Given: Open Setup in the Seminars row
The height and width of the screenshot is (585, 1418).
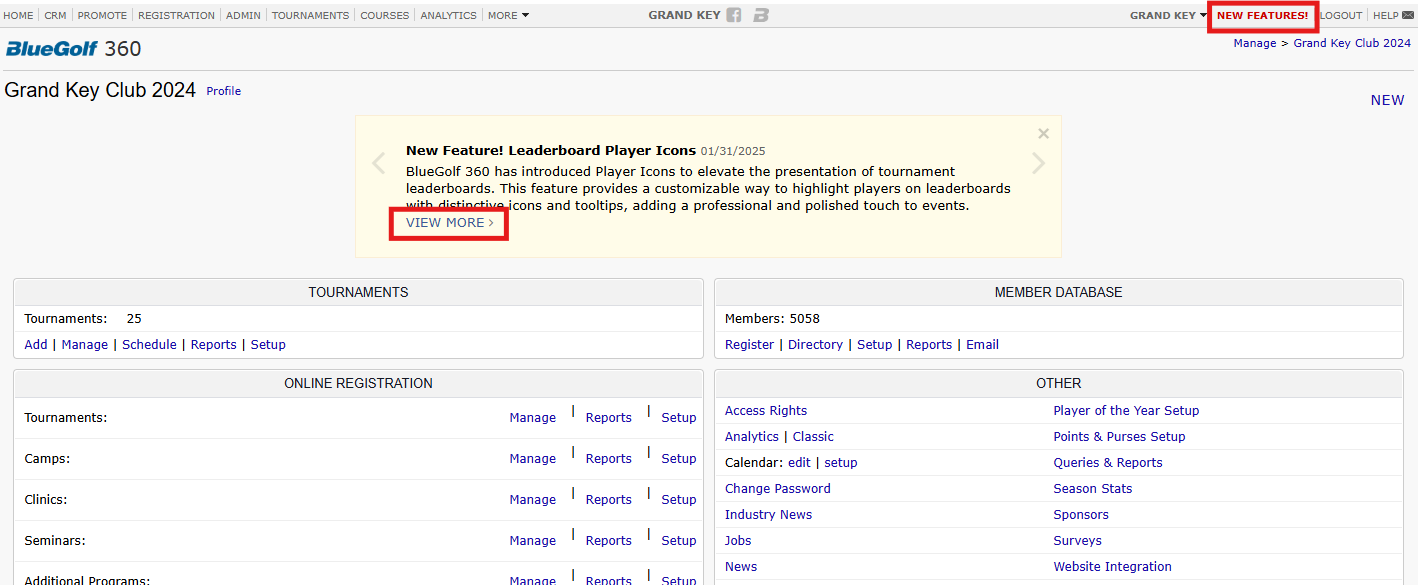Looking at the screenshot, I should click(x=678, y=541).
